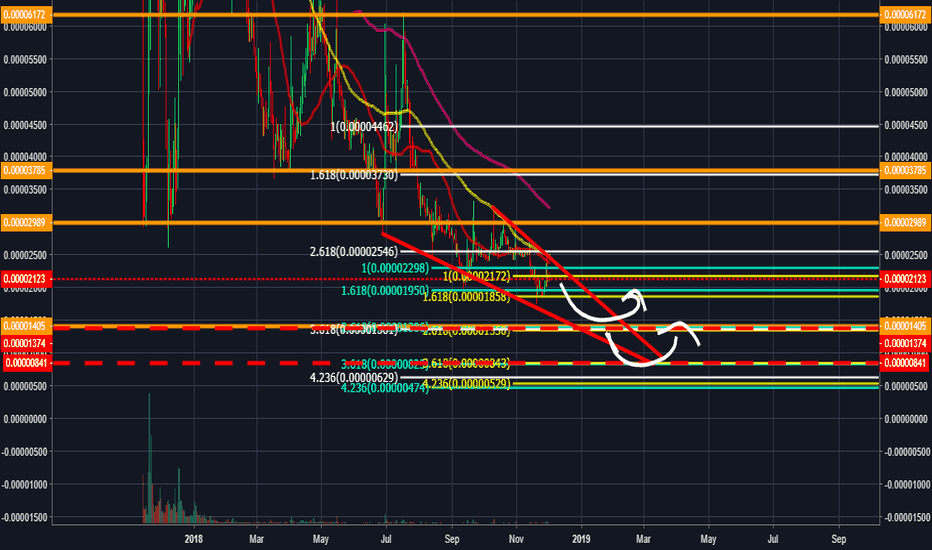The width and height of the screenshot is (932, 550).
Task: Select the Fib label 1.618(0.00003730)
Action: pyautogui.click(x=354, y=175)
